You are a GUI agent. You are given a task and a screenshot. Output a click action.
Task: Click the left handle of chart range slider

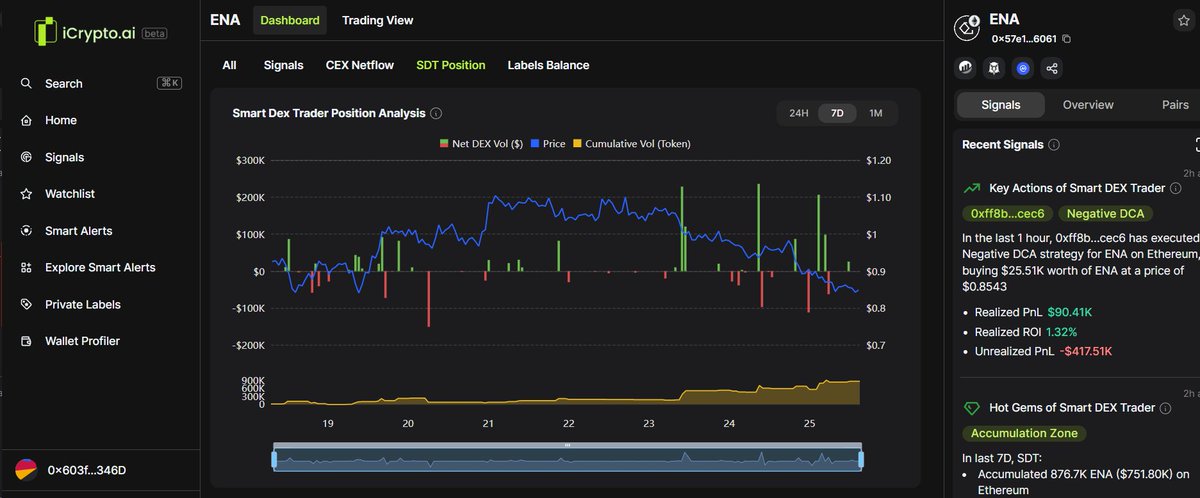tap(274, 460)
